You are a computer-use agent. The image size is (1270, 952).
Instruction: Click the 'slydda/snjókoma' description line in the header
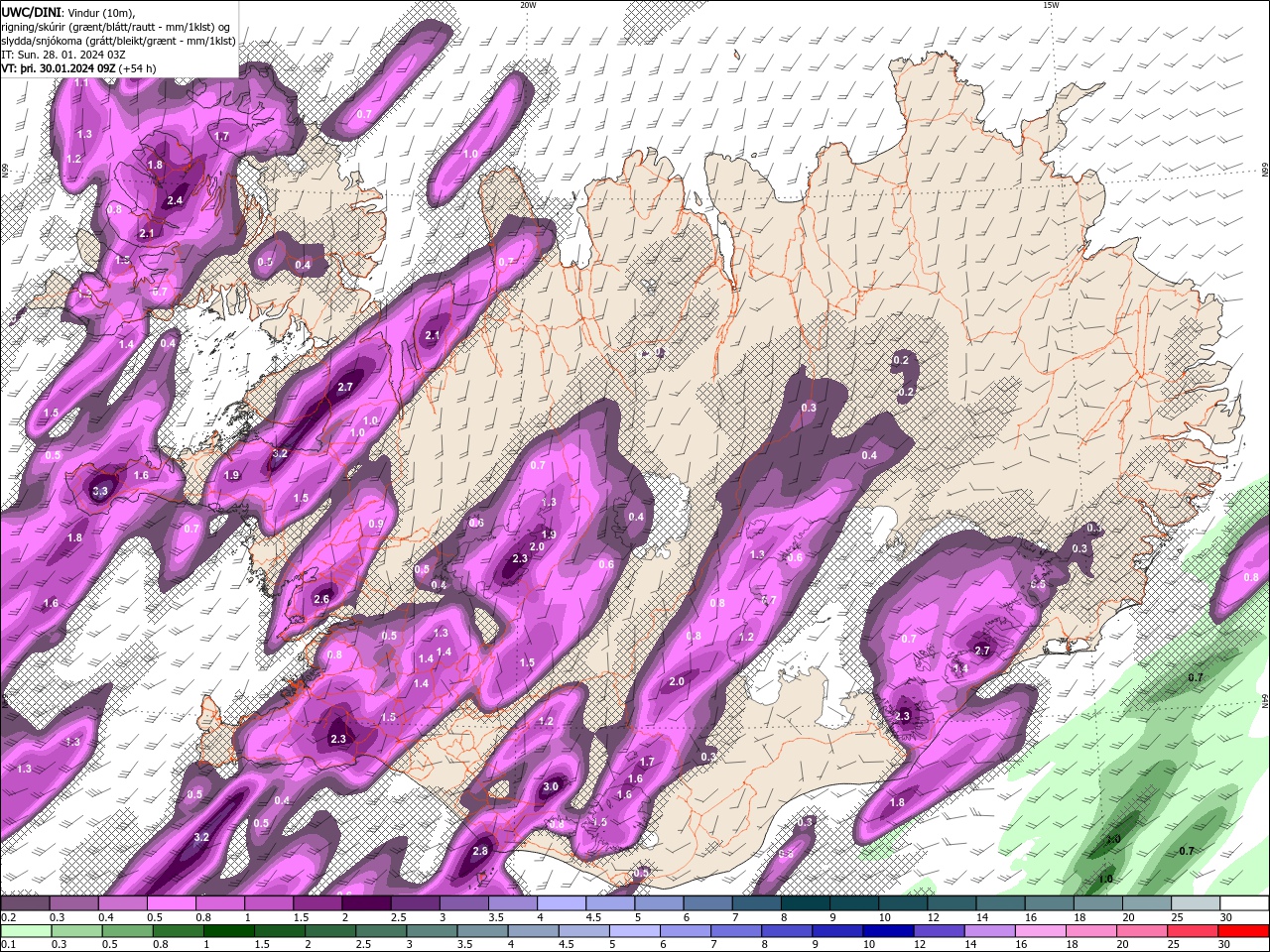pos(118,41)
